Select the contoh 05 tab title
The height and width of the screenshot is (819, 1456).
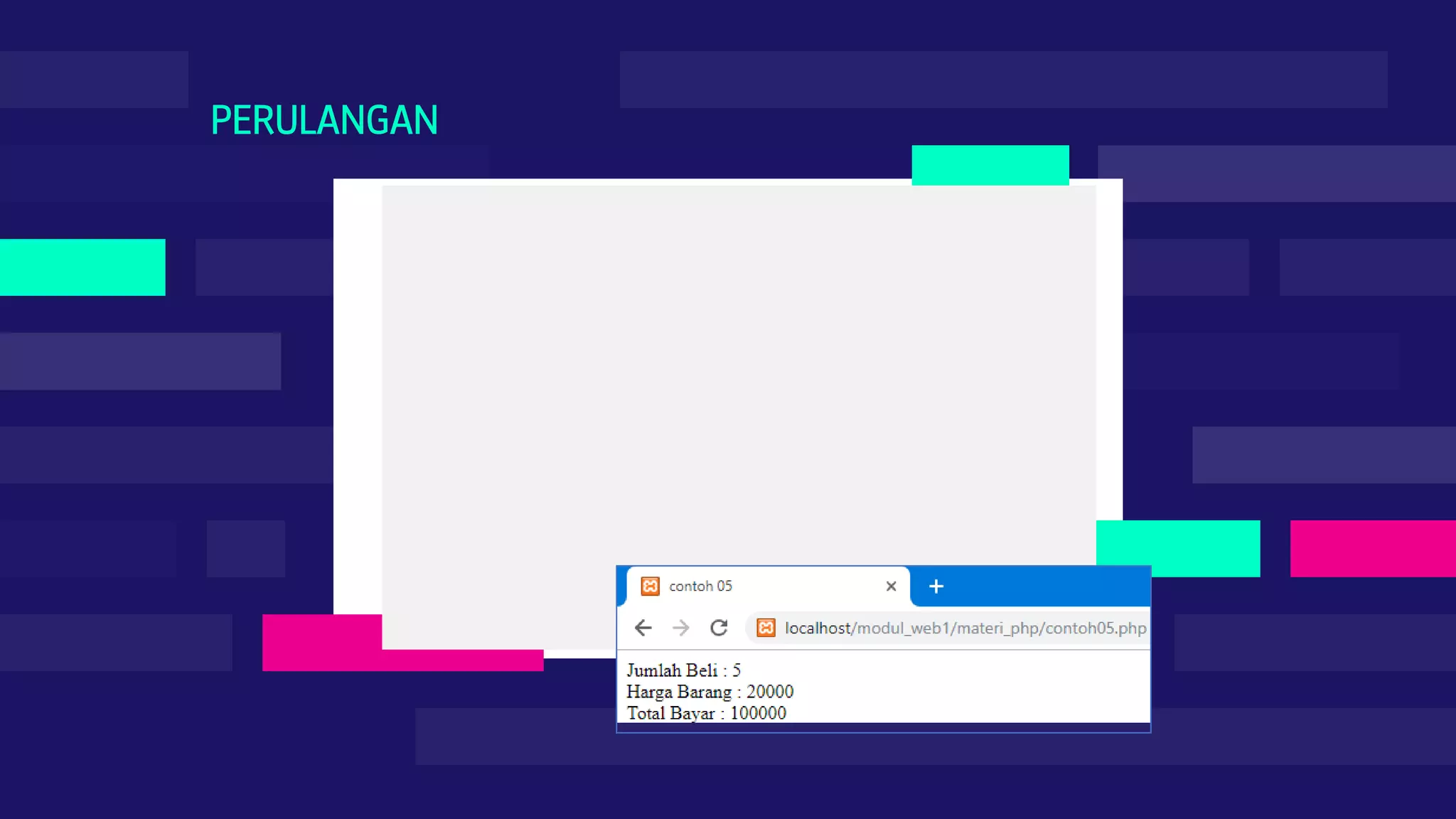pos(700,587)
